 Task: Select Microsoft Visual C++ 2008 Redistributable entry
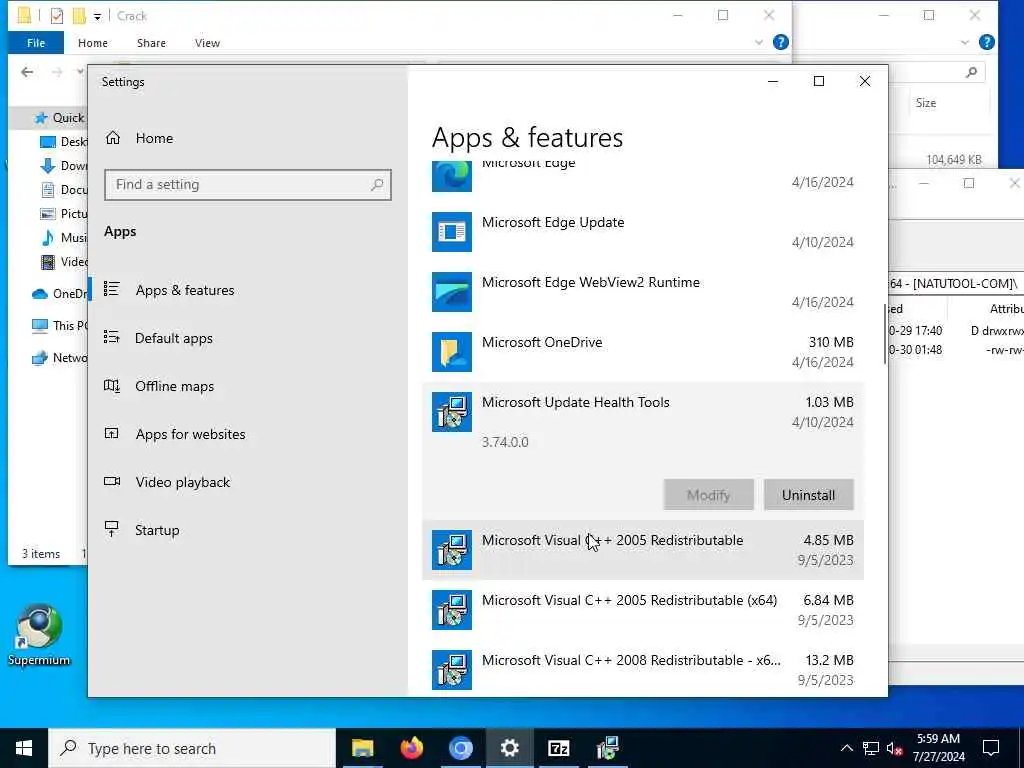[643, 670]
